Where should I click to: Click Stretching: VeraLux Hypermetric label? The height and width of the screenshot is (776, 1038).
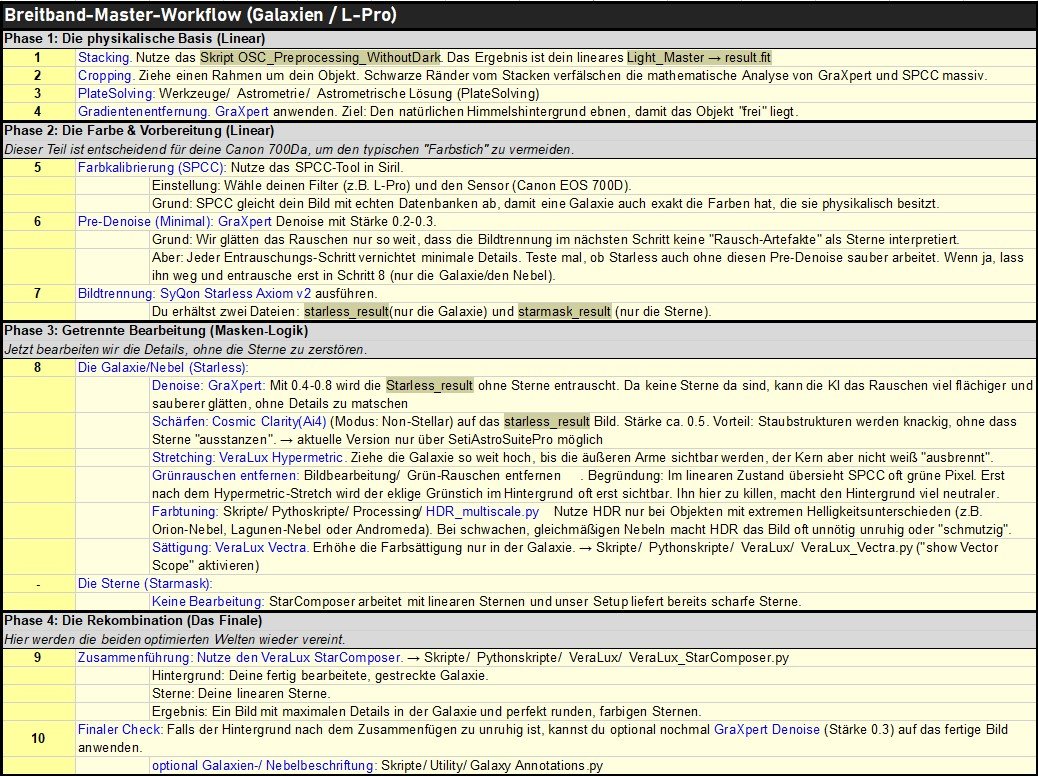point(248,458)
